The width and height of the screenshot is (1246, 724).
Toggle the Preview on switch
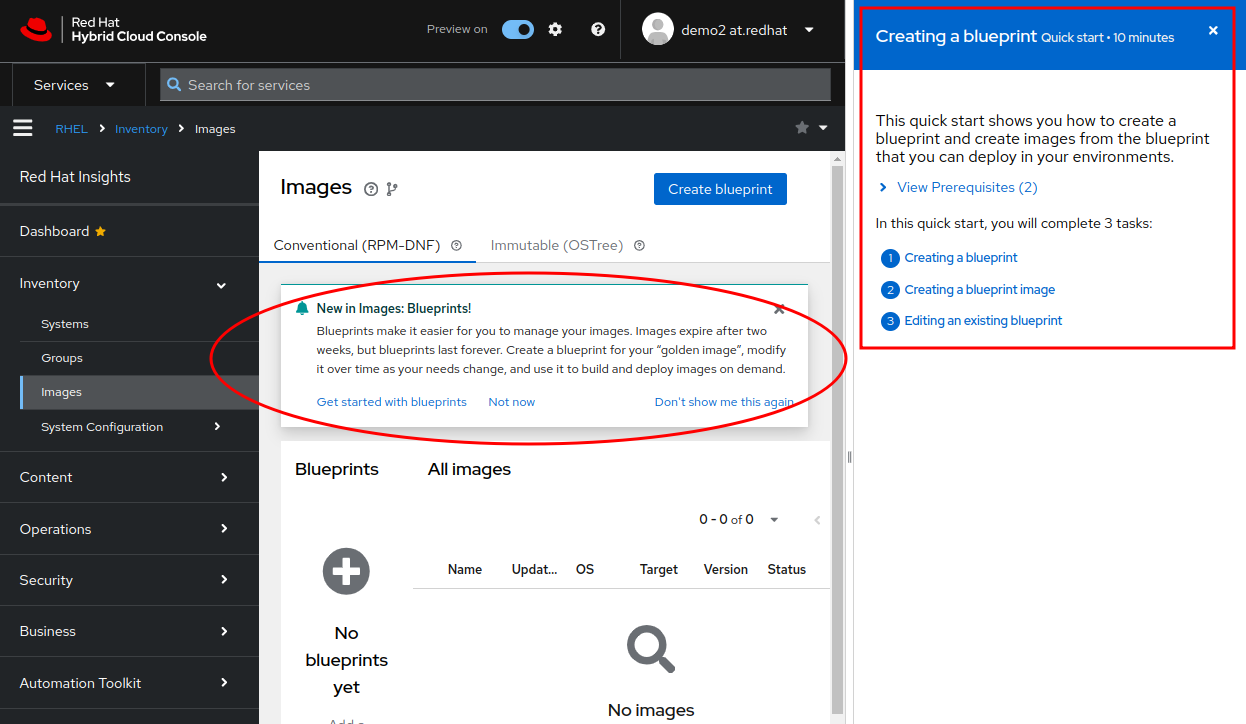pos(517,30)
